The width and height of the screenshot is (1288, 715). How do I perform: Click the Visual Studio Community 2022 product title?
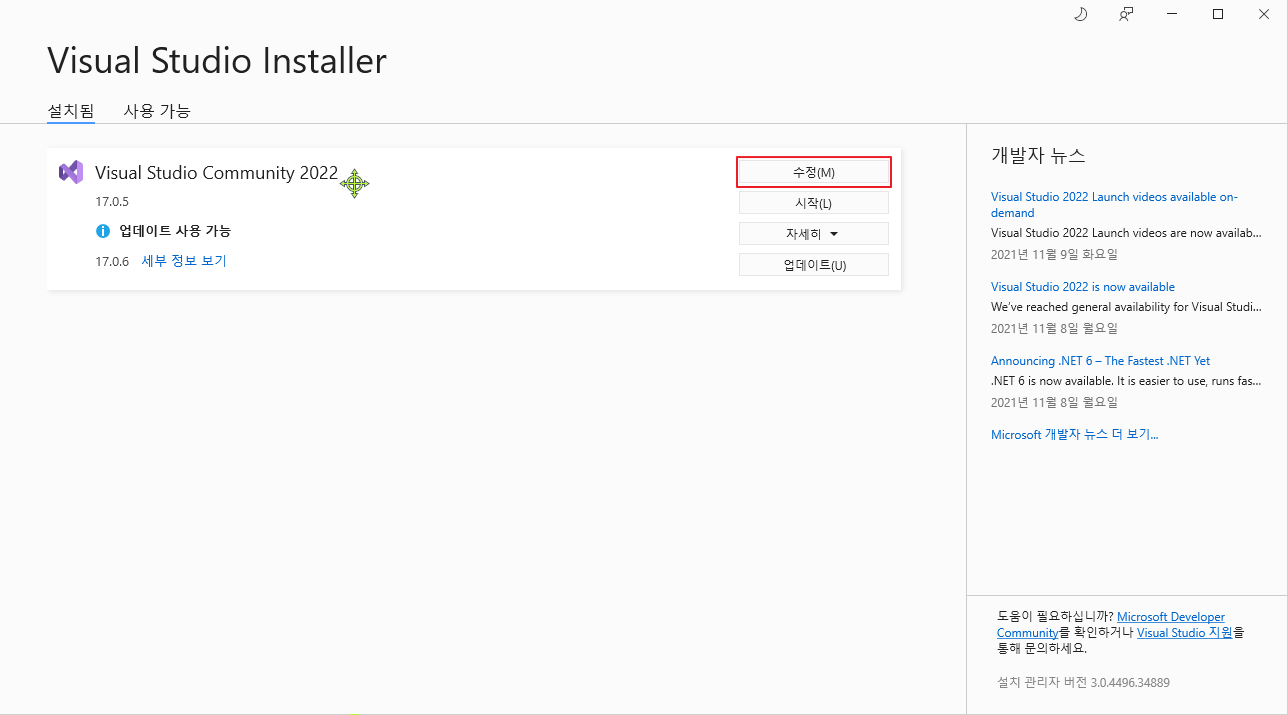tap(217, 172)
